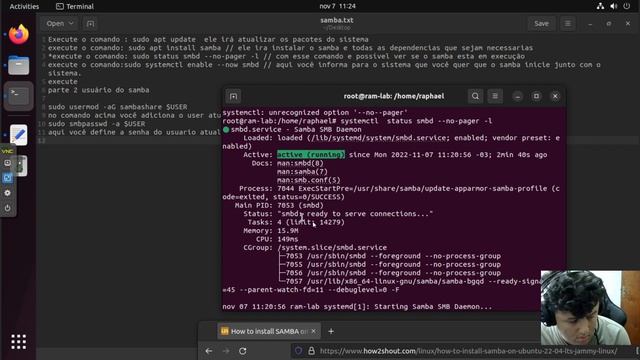
Task: Open text editor hamburger menu
Action: pos(567,24)
